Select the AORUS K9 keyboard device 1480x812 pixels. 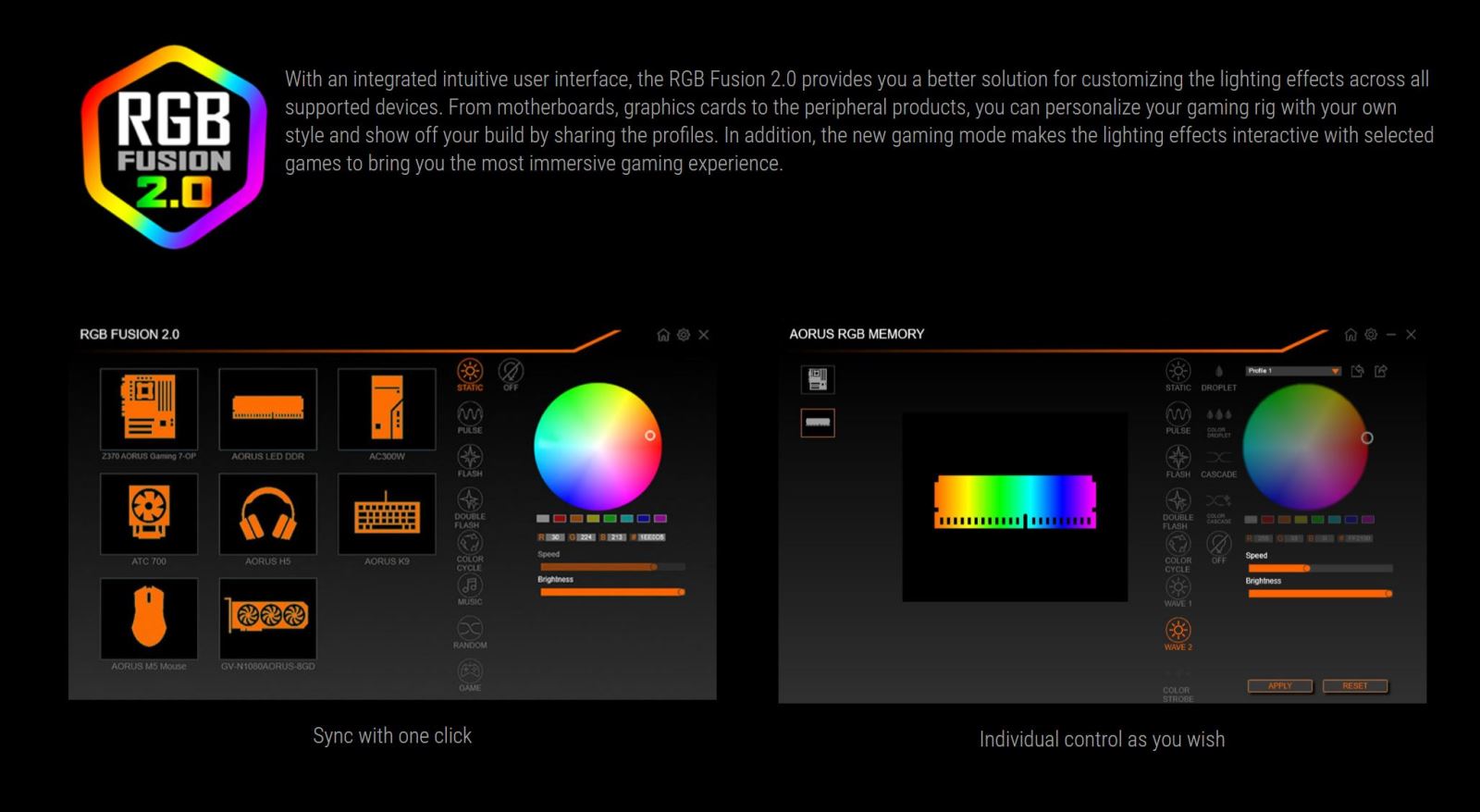(x=387, y=514)
